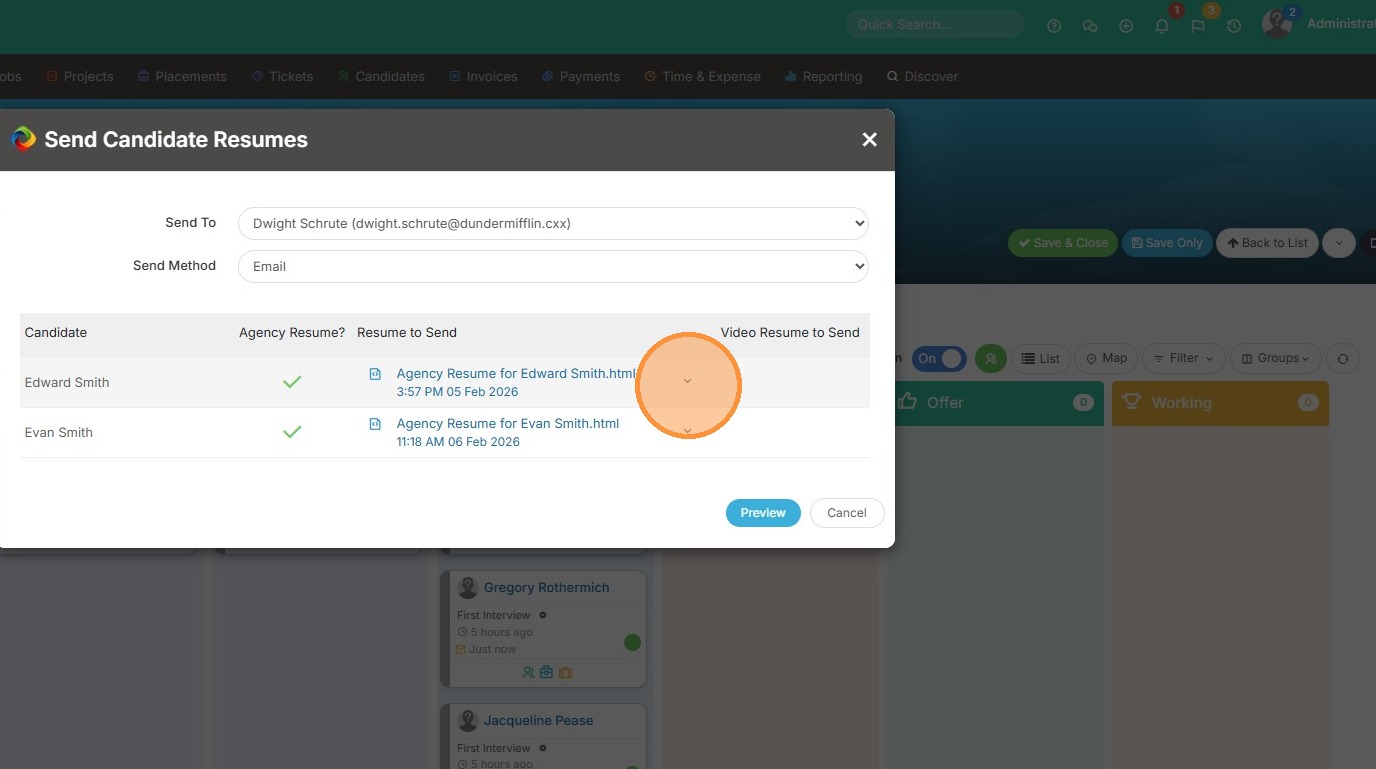Open the flagged items flag icon
Viewport: 1376px width, 769px height.
(1198, 26)
